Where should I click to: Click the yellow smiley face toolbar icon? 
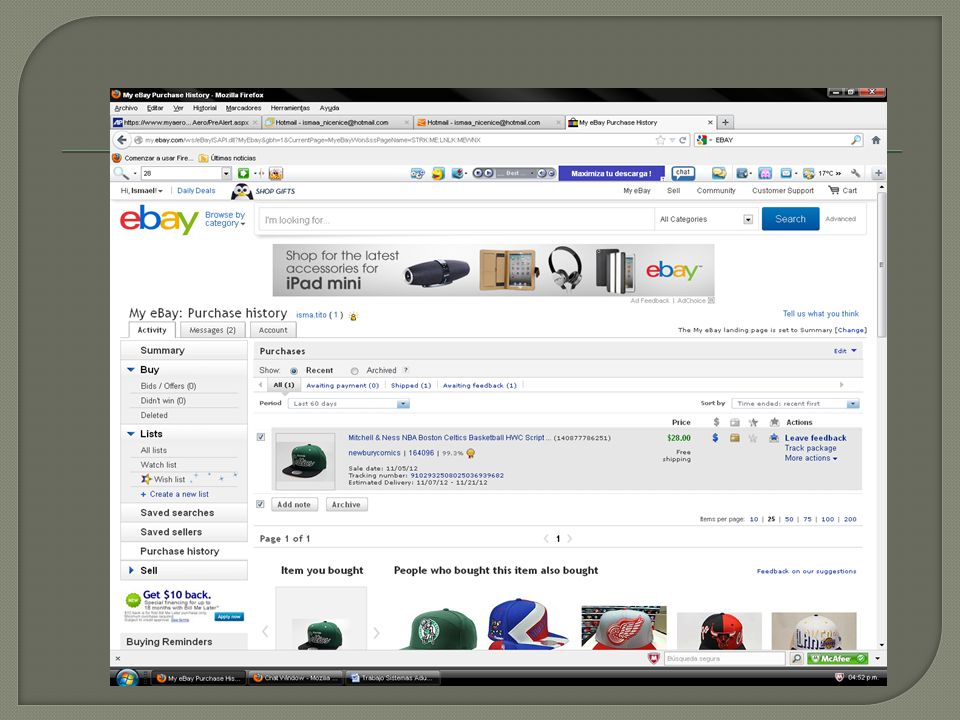click(438, 174)
